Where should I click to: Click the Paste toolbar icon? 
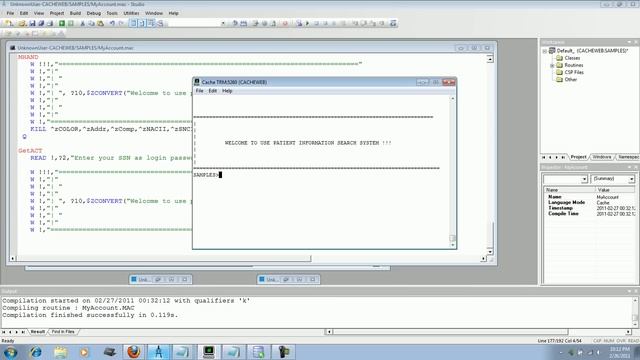100,24
